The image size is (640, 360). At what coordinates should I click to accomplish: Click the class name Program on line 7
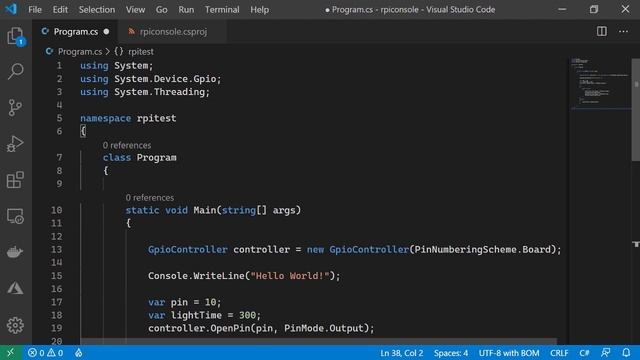[x=157, y=158]
